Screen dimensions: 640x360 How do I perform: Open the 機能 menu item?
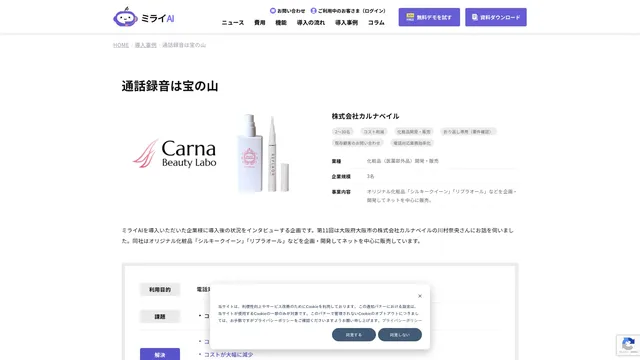[x=281, y=23]
